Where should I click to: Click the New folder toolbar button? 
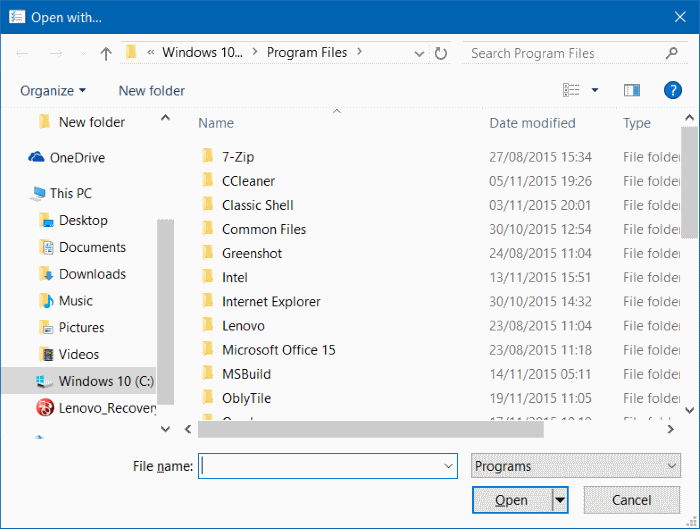[x=151, y=91]
